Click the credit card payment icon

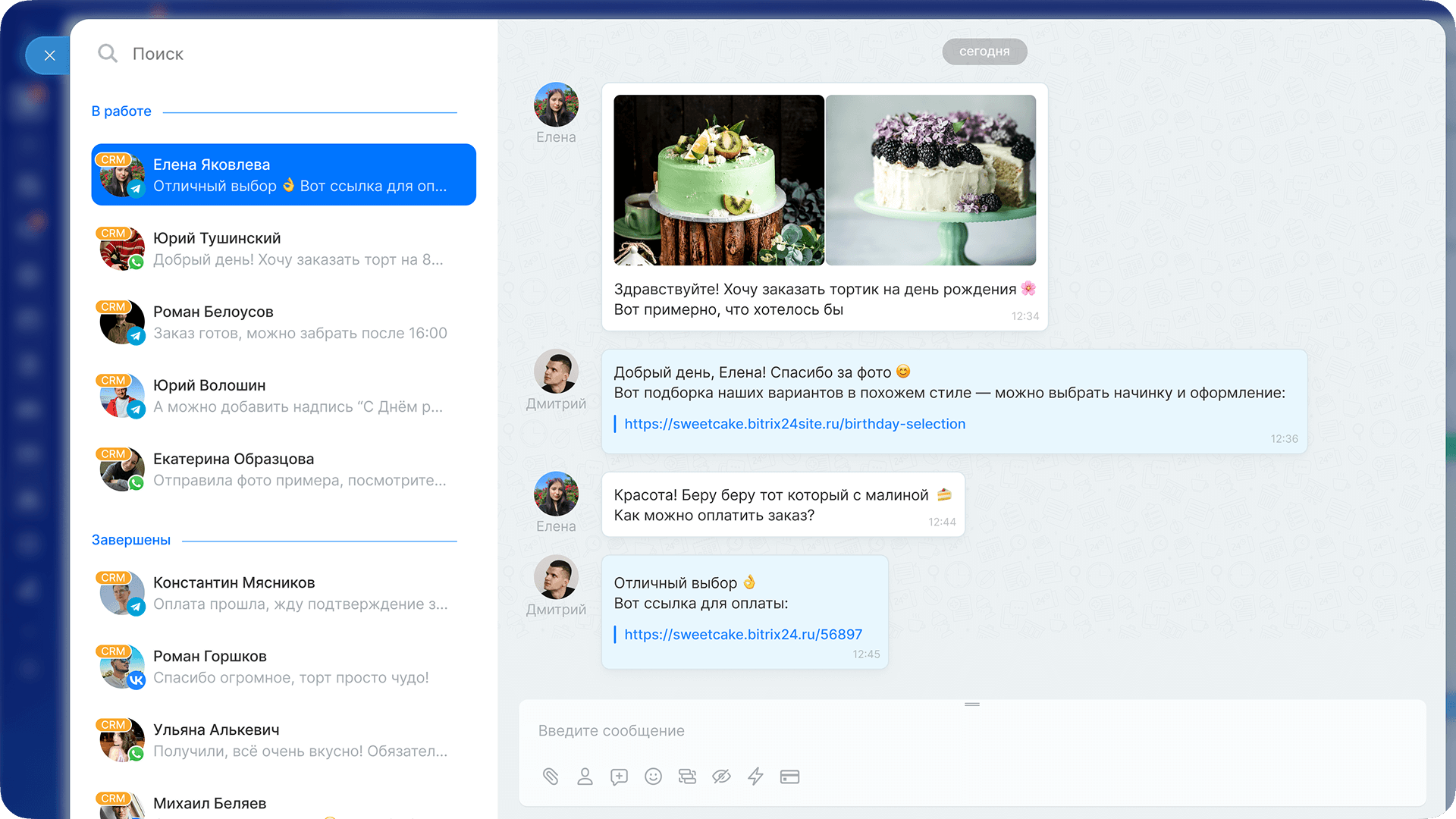tap(789, 776)
